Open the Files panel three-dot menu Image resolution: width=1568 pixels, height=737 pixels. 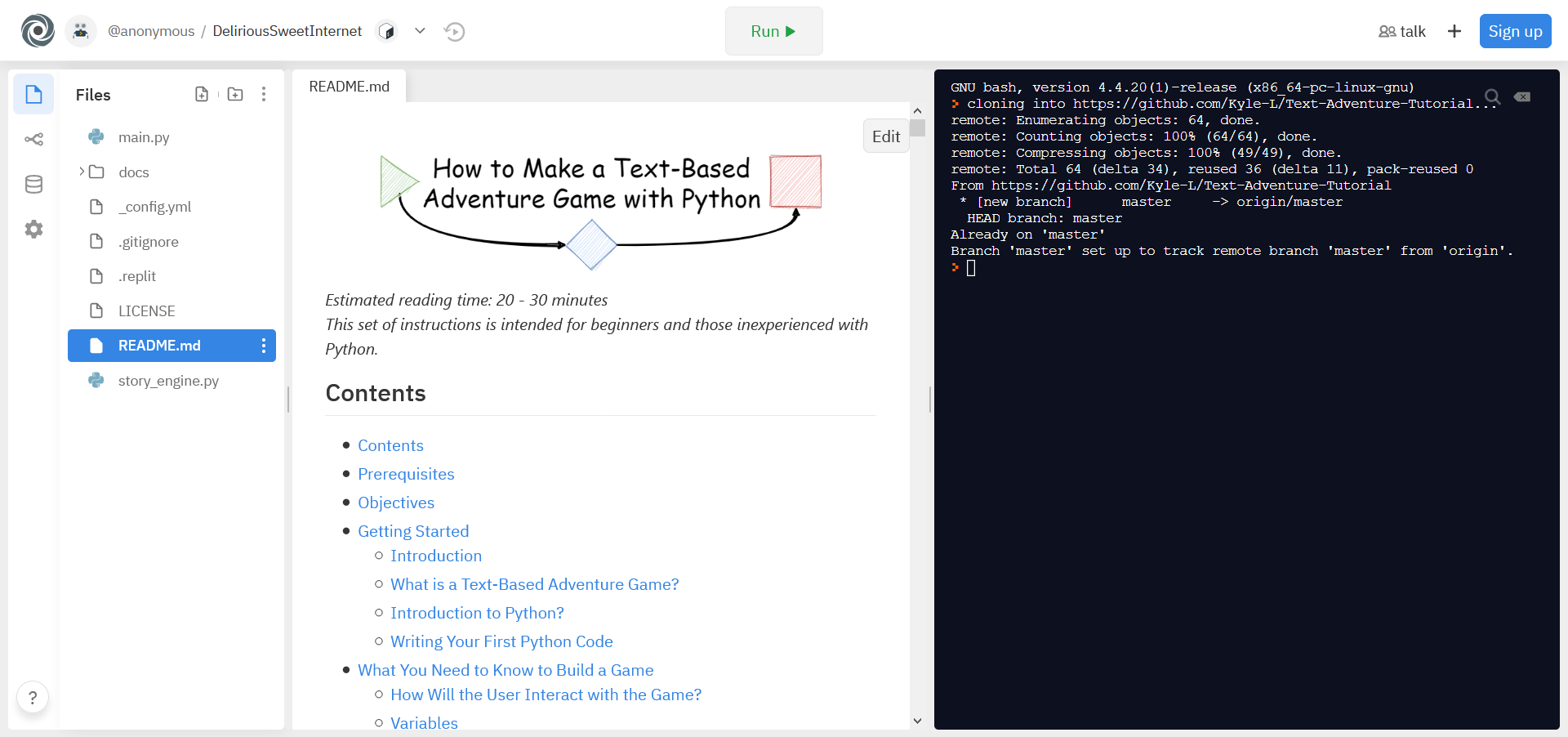click(264, 94)
